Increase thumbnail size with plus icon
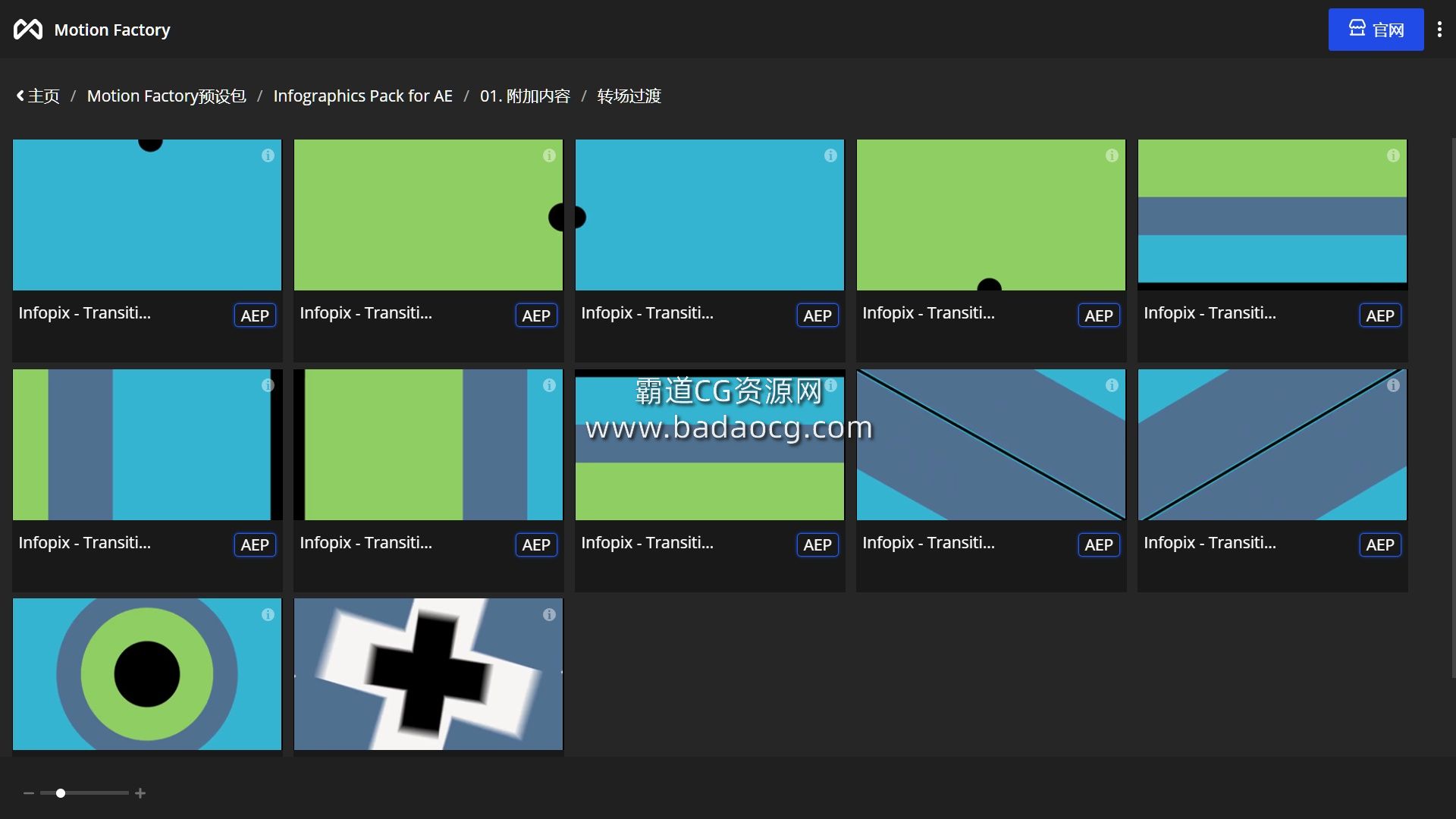Screen dimensions: 1456x819 (x=140, y=793)
